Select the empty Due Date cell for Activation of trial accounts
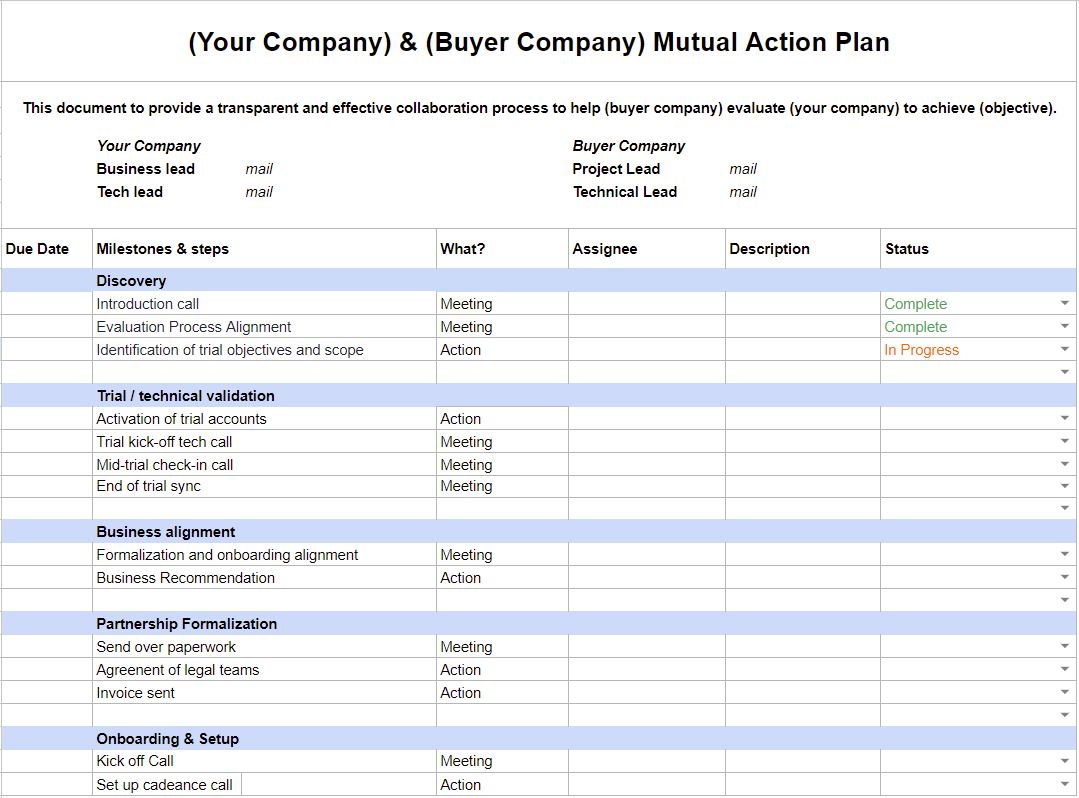The width and height of the screenshot is (1079, 798). 45,418
